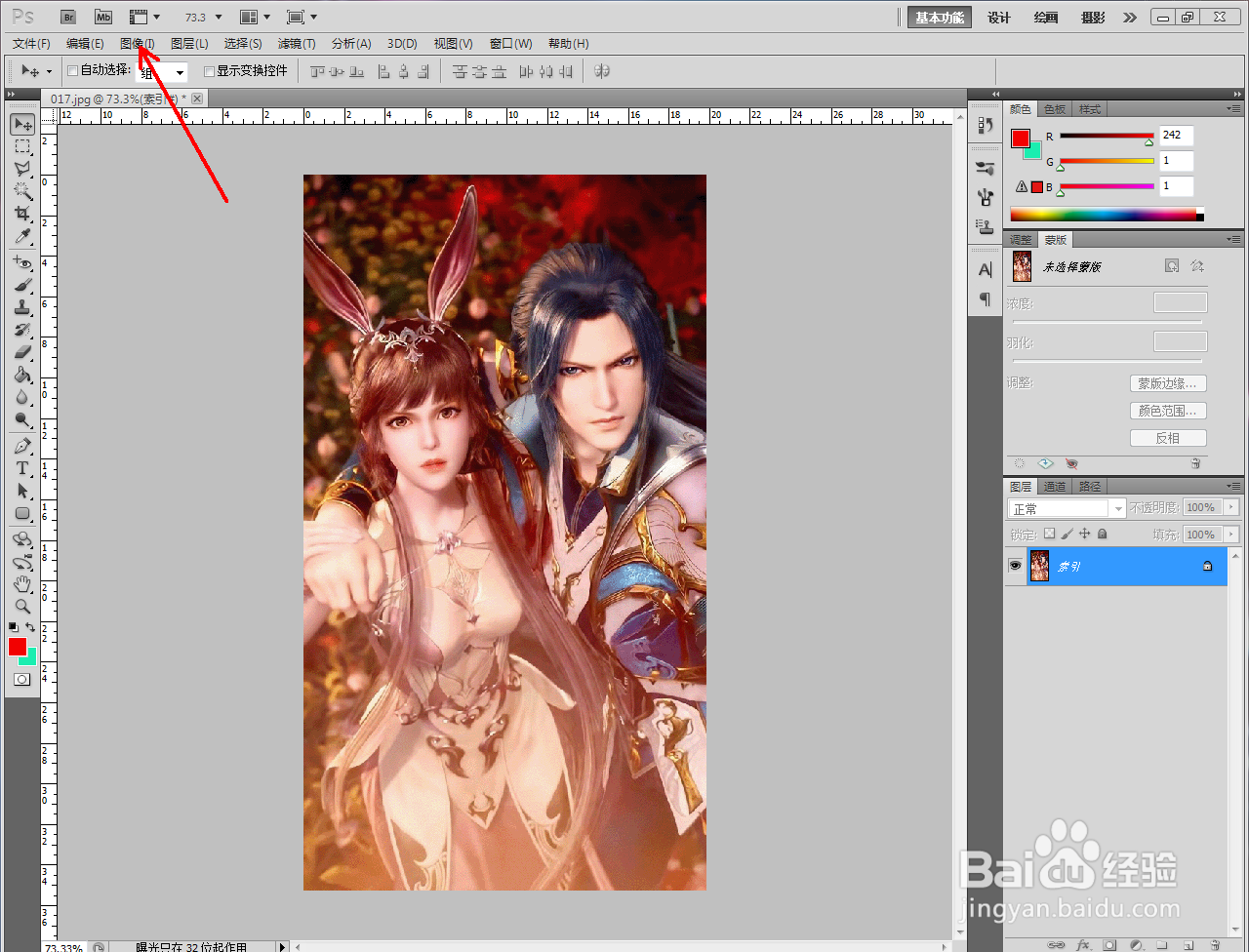Toggle lock transparent pixels
Image resolution: width=1249 pixels, height=952 pixels.
[x=1049, y=535]
